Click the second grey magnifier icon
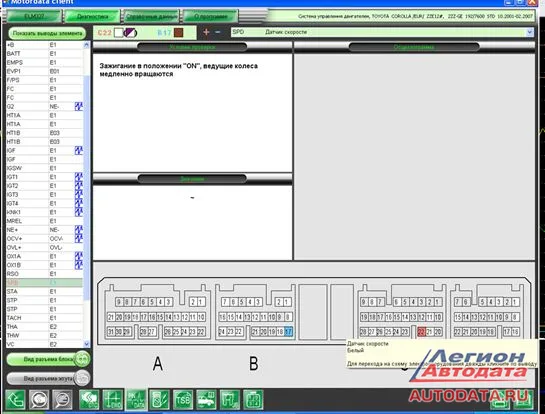 63,400
